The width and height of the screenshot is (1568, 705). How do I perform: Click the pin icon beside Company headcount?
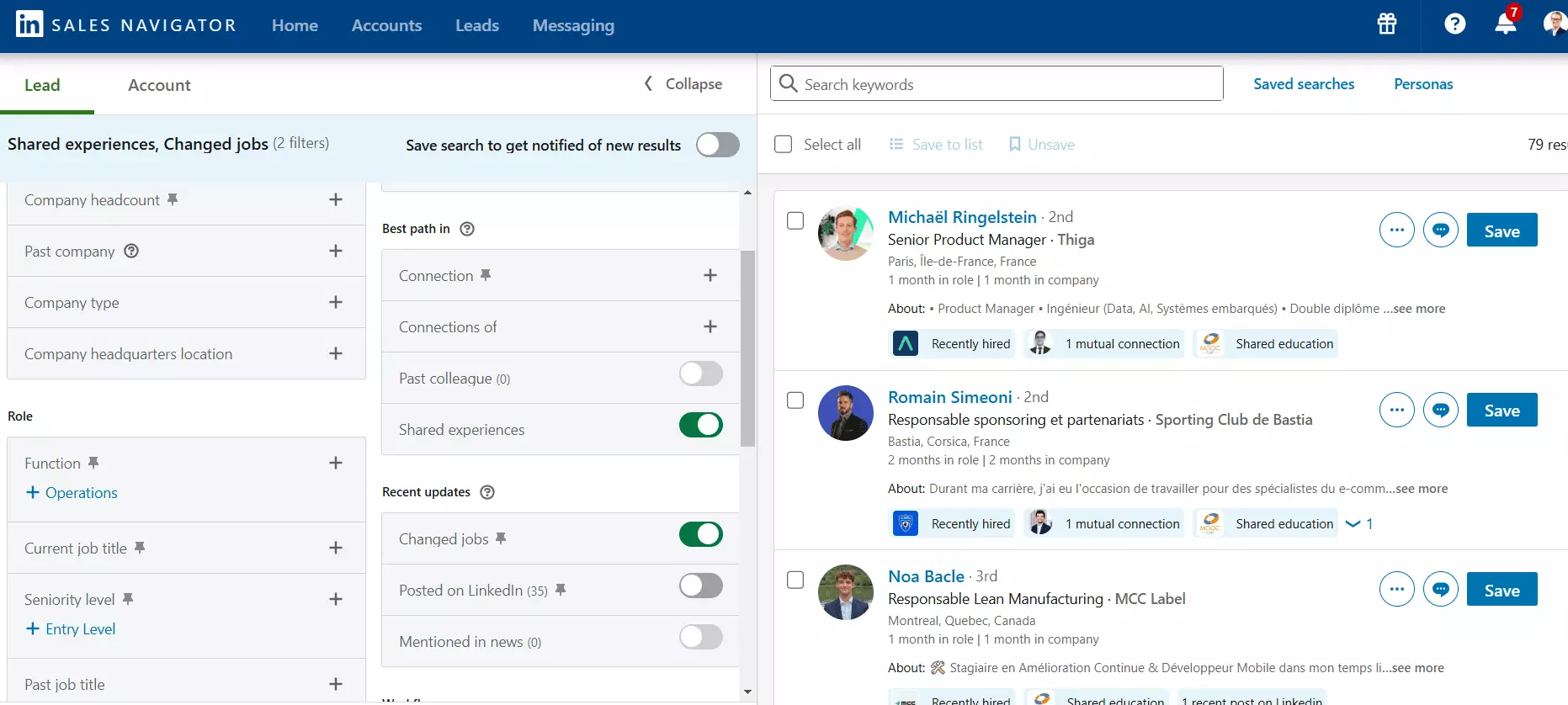click(x=173, y=199)
